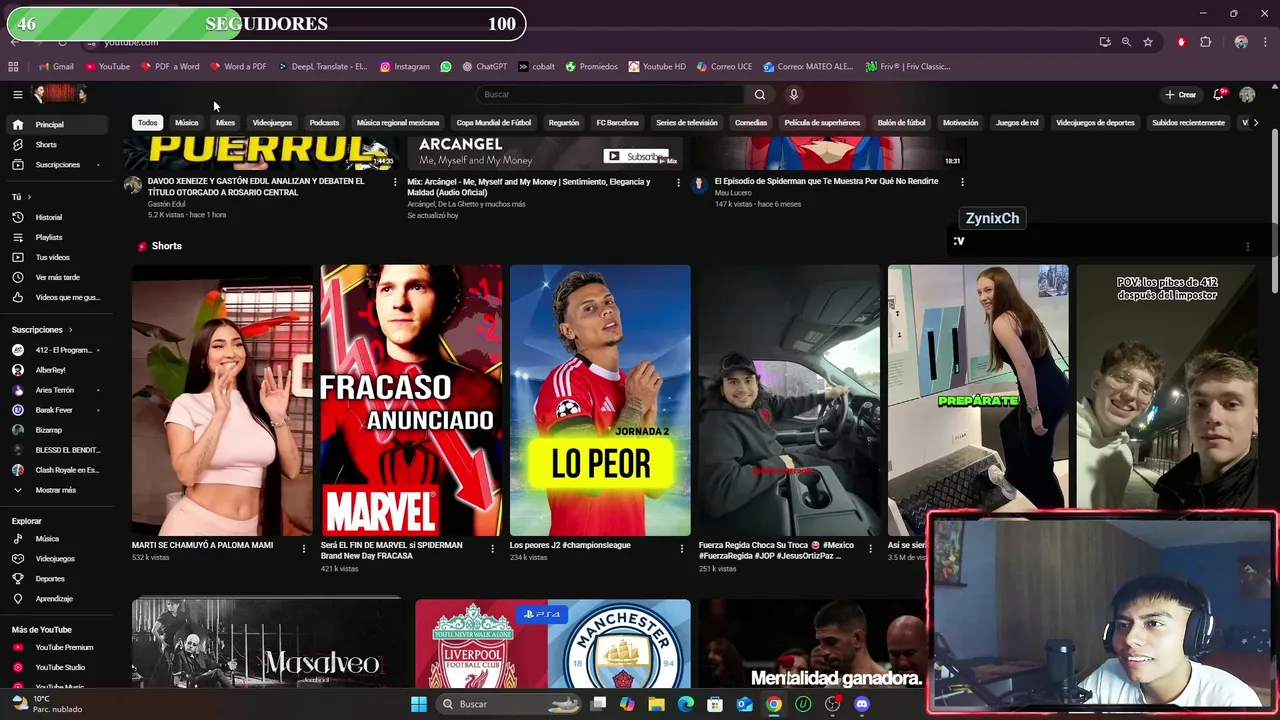Image resolution: width=1280 pixels, height=720 pixels.
Task: Open options for Los peores J2 short
Action: pos(682,548)
